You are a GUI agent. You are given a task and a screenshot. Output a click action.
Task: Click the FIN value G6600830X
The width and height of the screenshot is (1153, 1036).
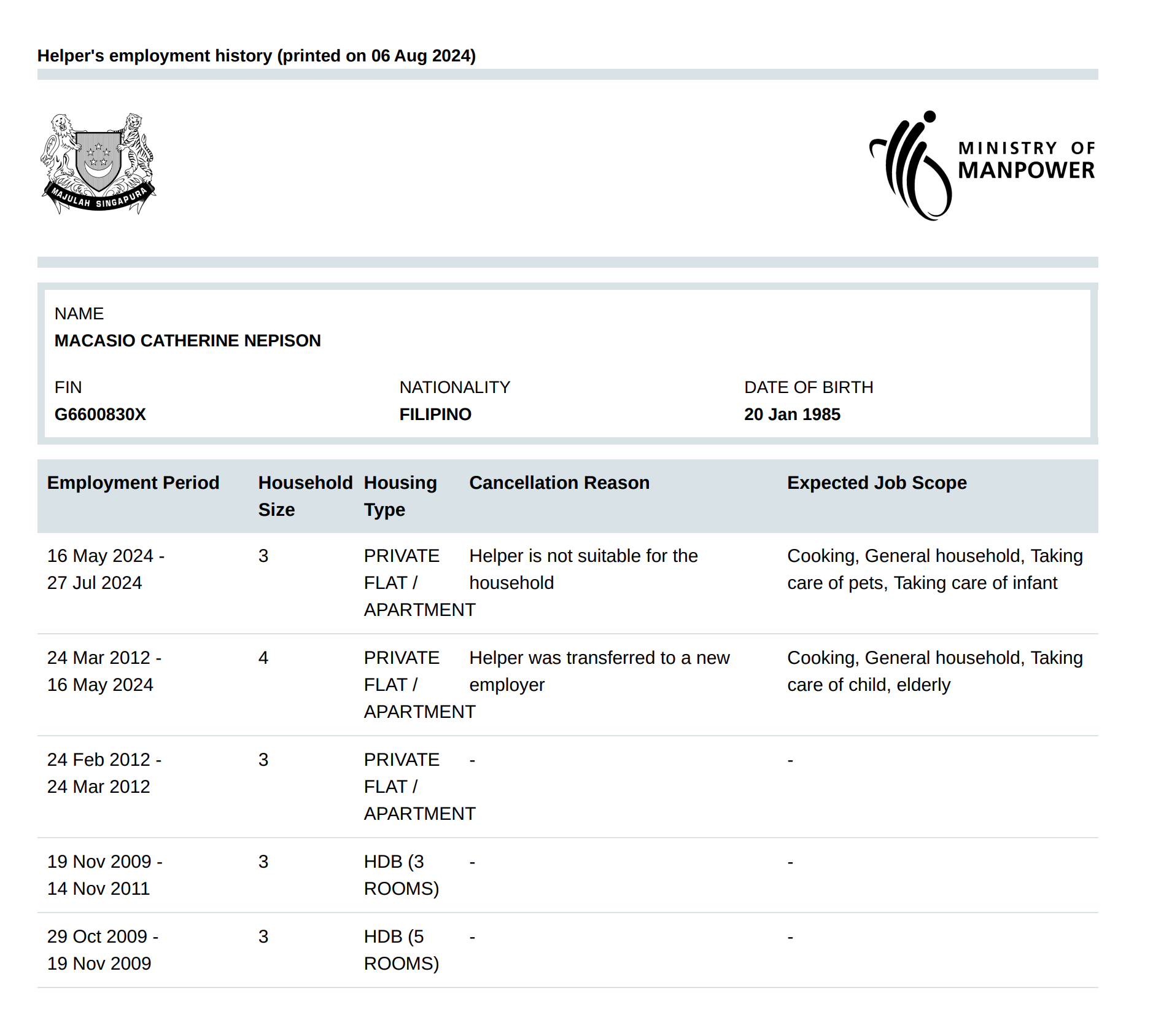(100, 415)
